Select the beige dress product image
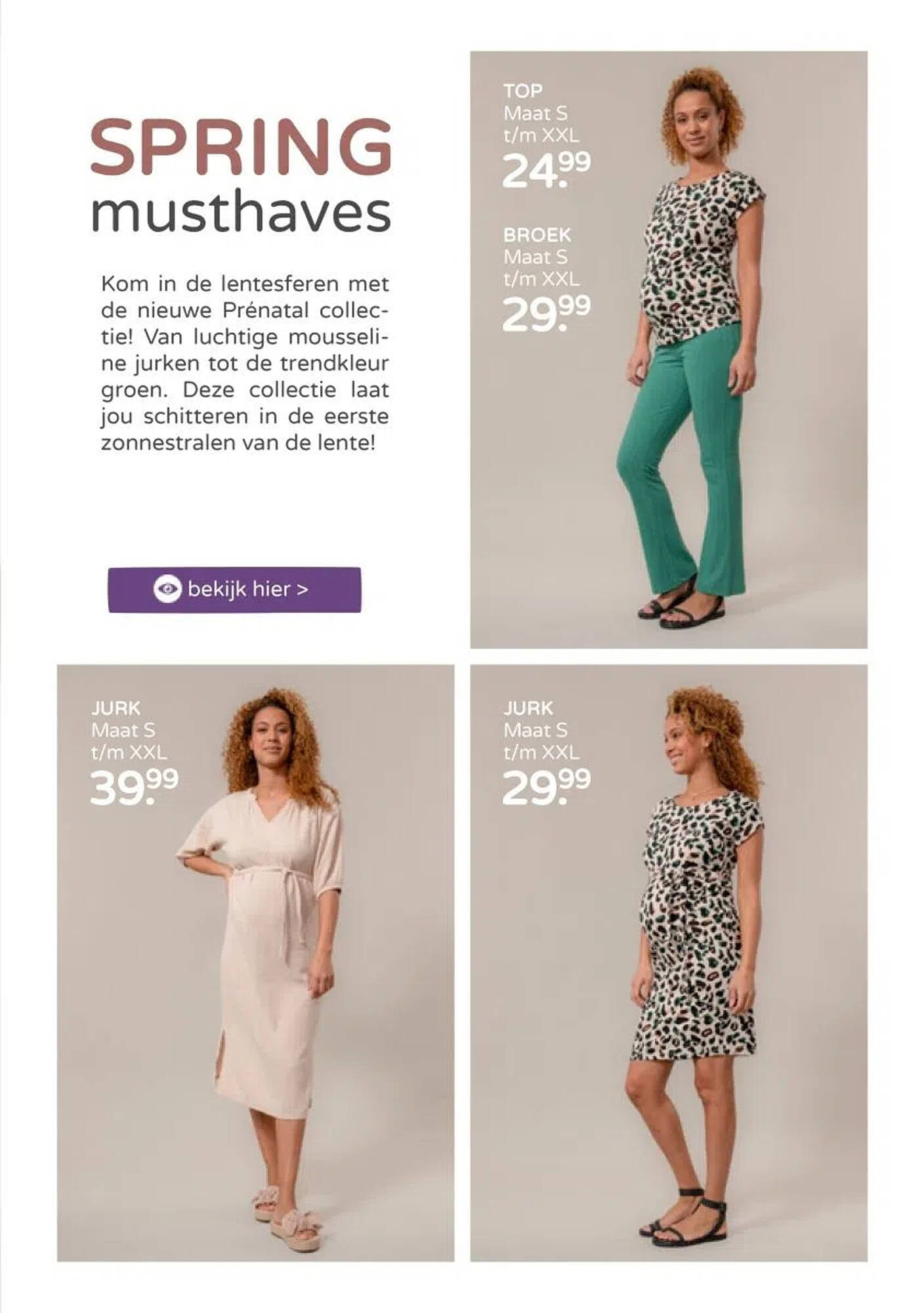 (255, 962)
